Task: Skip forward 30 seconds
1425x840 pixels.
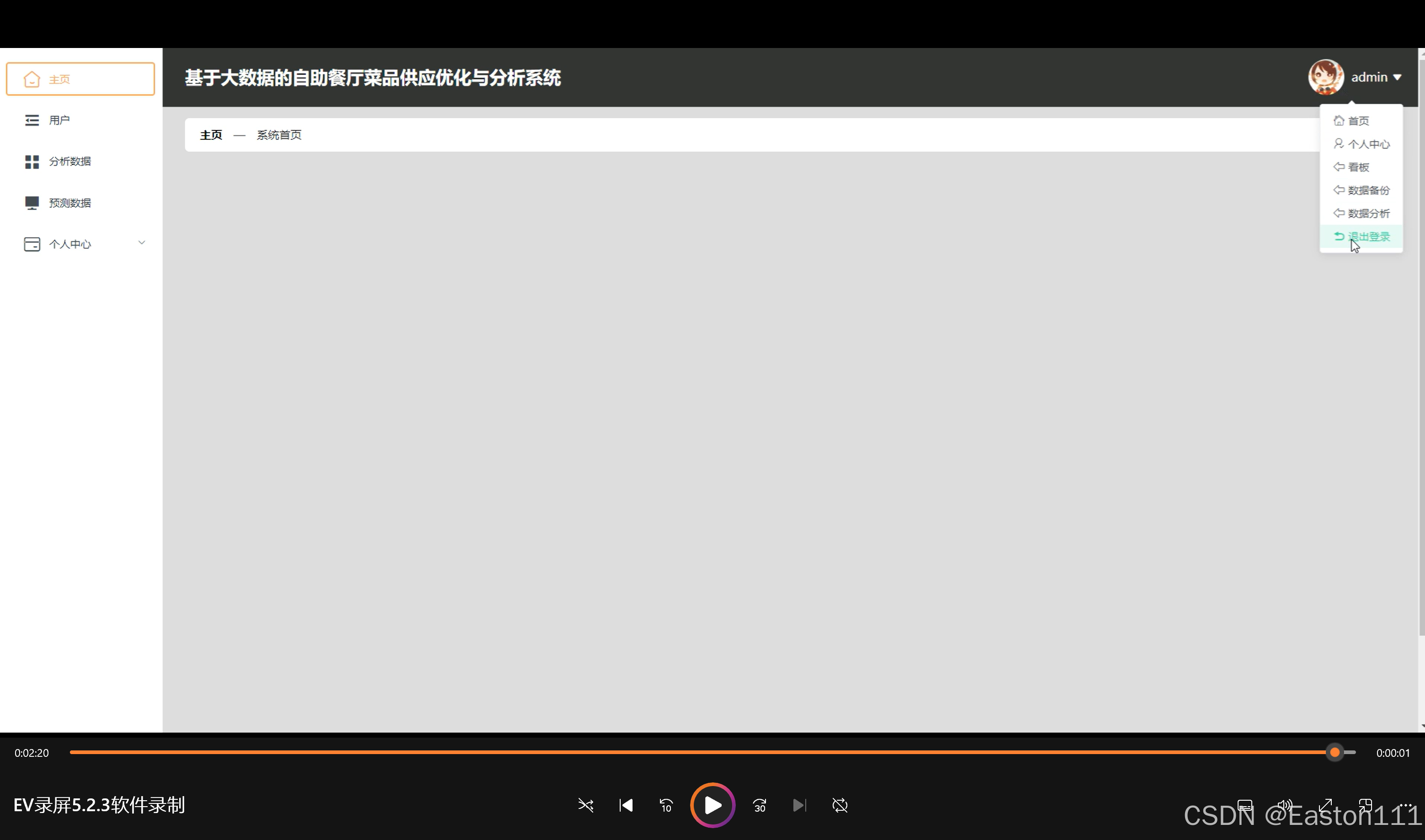Action: click(760, 805)
